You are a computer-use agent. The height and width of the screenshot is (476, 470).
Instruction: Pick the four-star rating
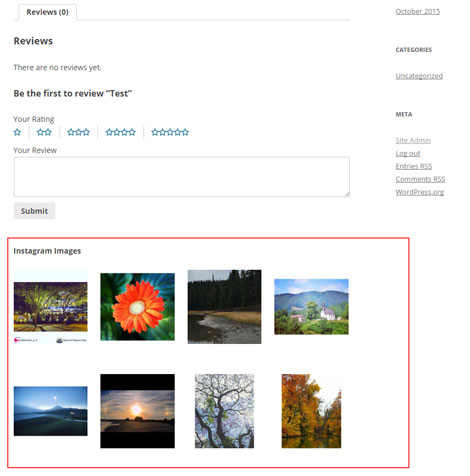click(121, 132)
